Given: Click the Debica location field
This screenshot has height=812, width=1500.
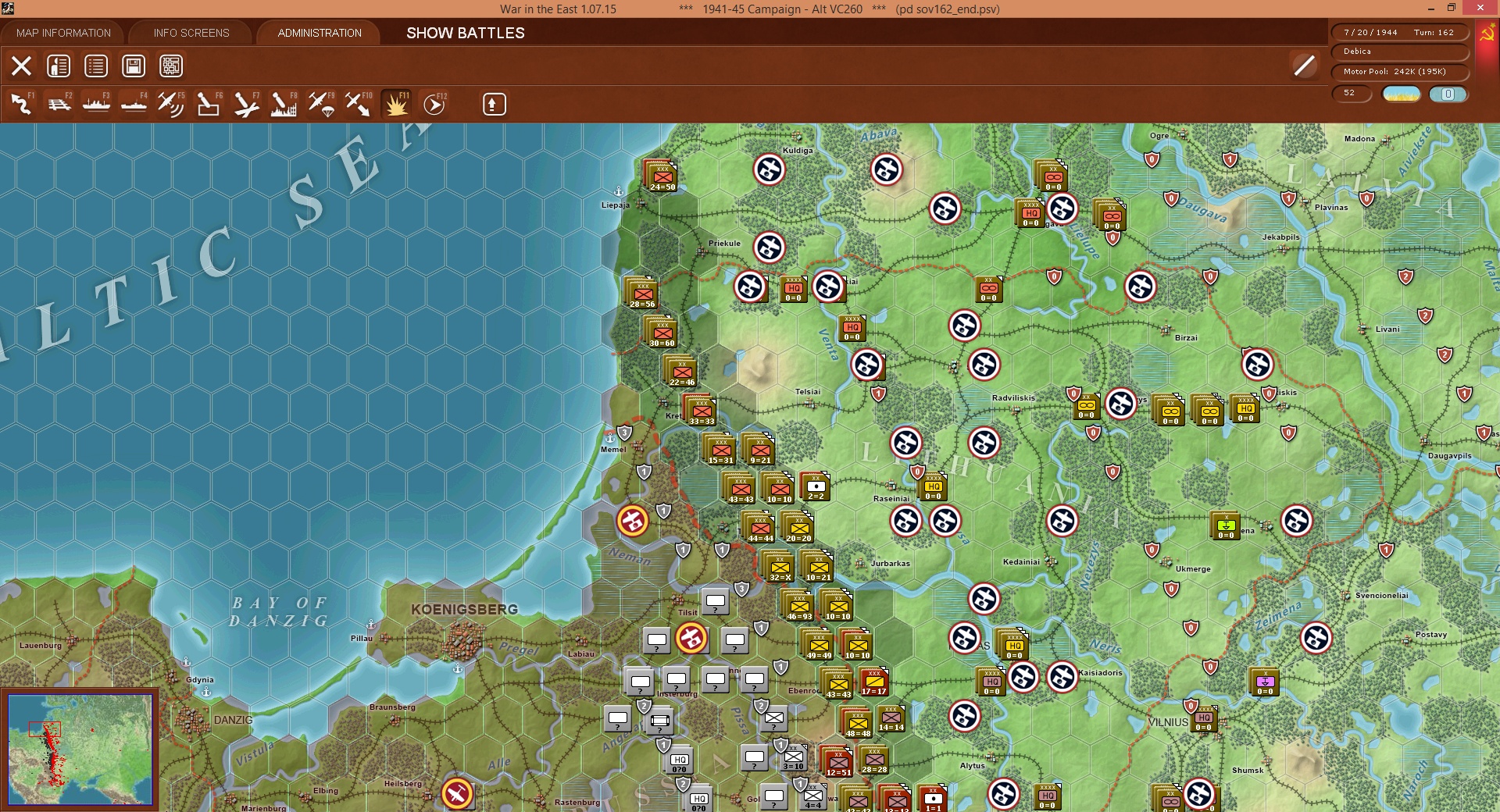Looking at the screenshot, I should coord(1399,52).
